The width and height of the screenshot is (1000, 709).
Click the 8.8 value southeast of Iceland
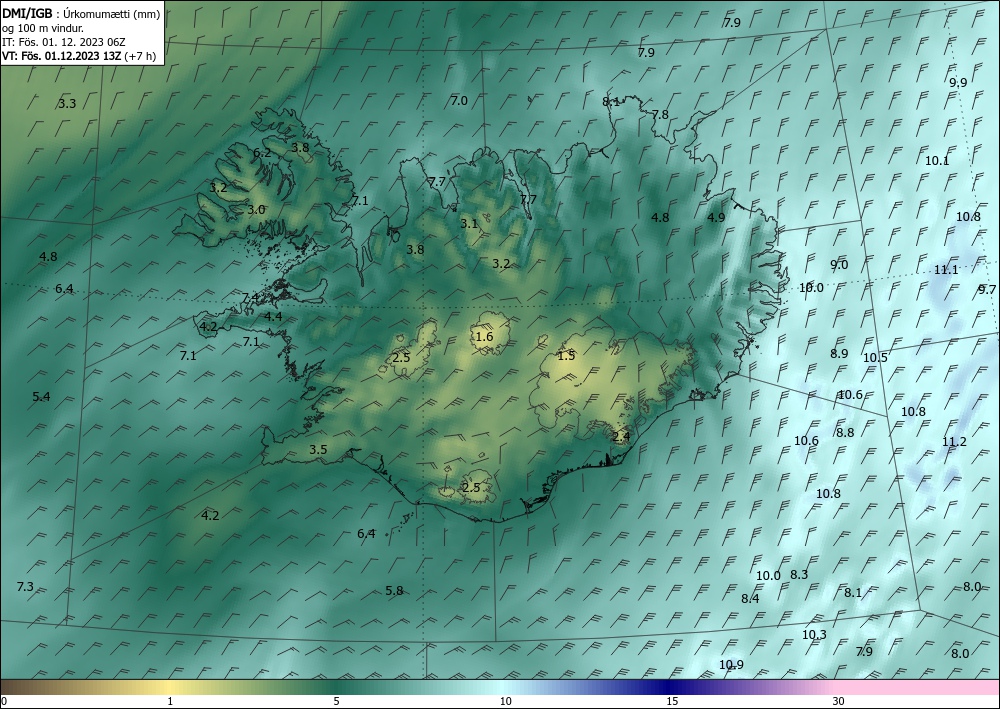(844, 432)
